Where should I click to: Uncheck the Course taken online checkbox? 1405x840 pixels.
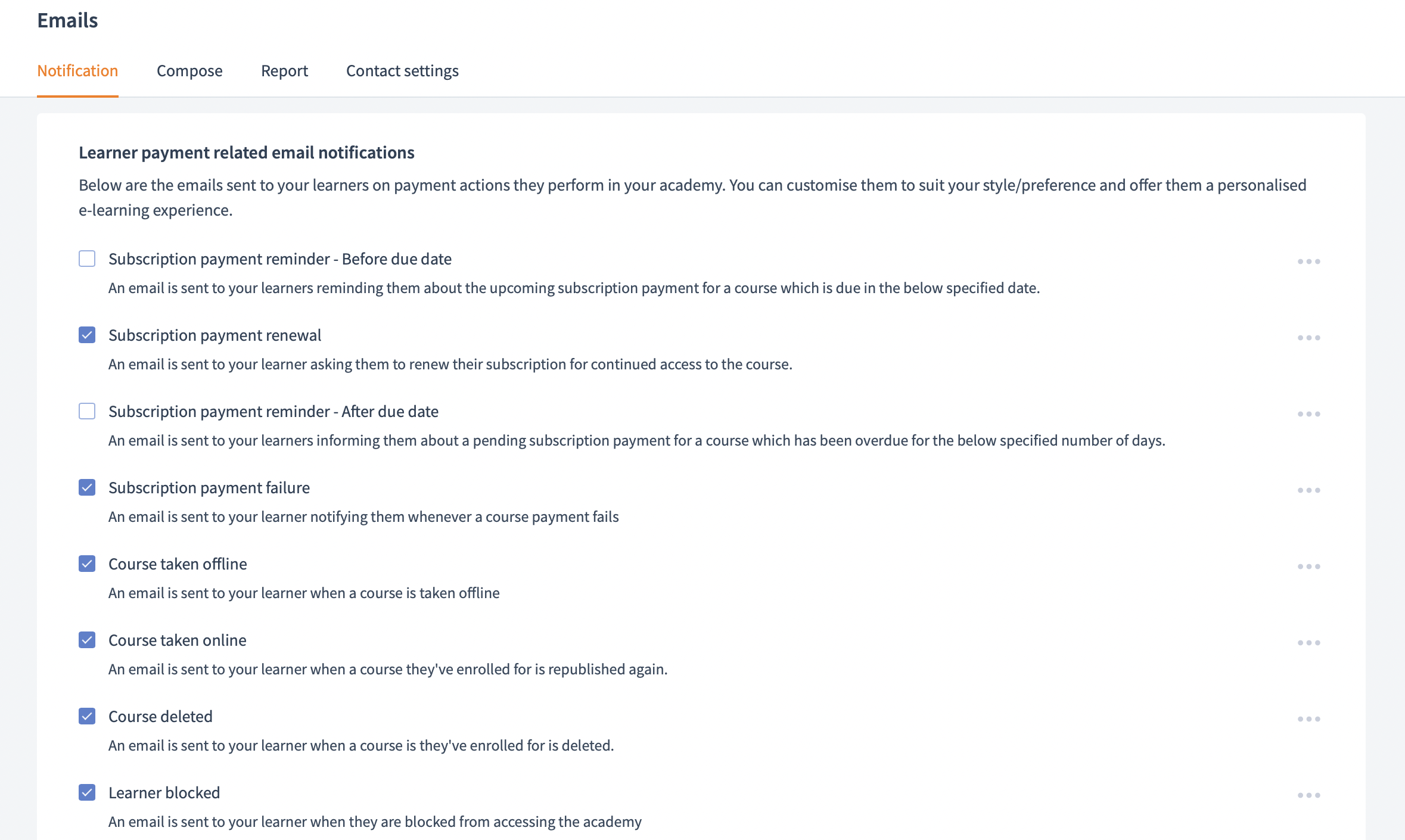(x=87, y=640)
